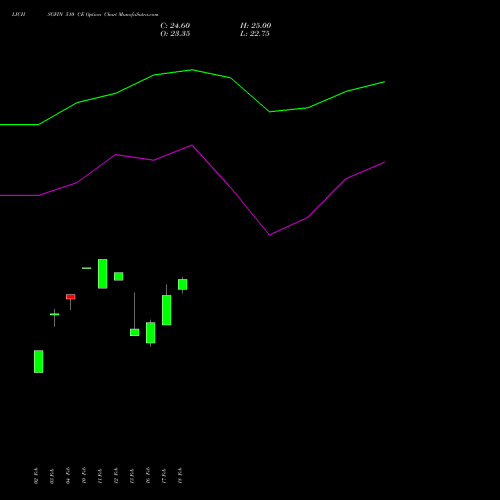Click the 18 Feb date label
Viewport: 500px width, 500px height.
[180, 475]
